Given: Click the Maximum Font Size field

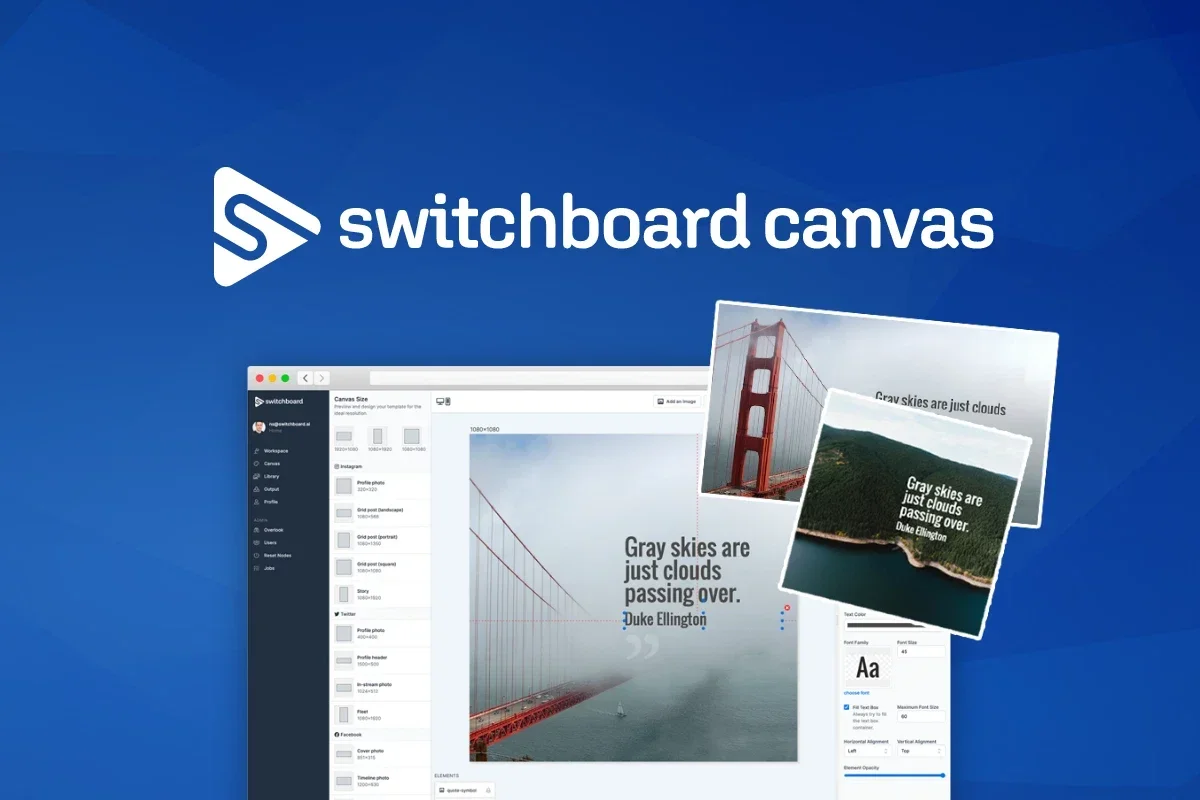Looking at the screenshot, I should [919, 716].
